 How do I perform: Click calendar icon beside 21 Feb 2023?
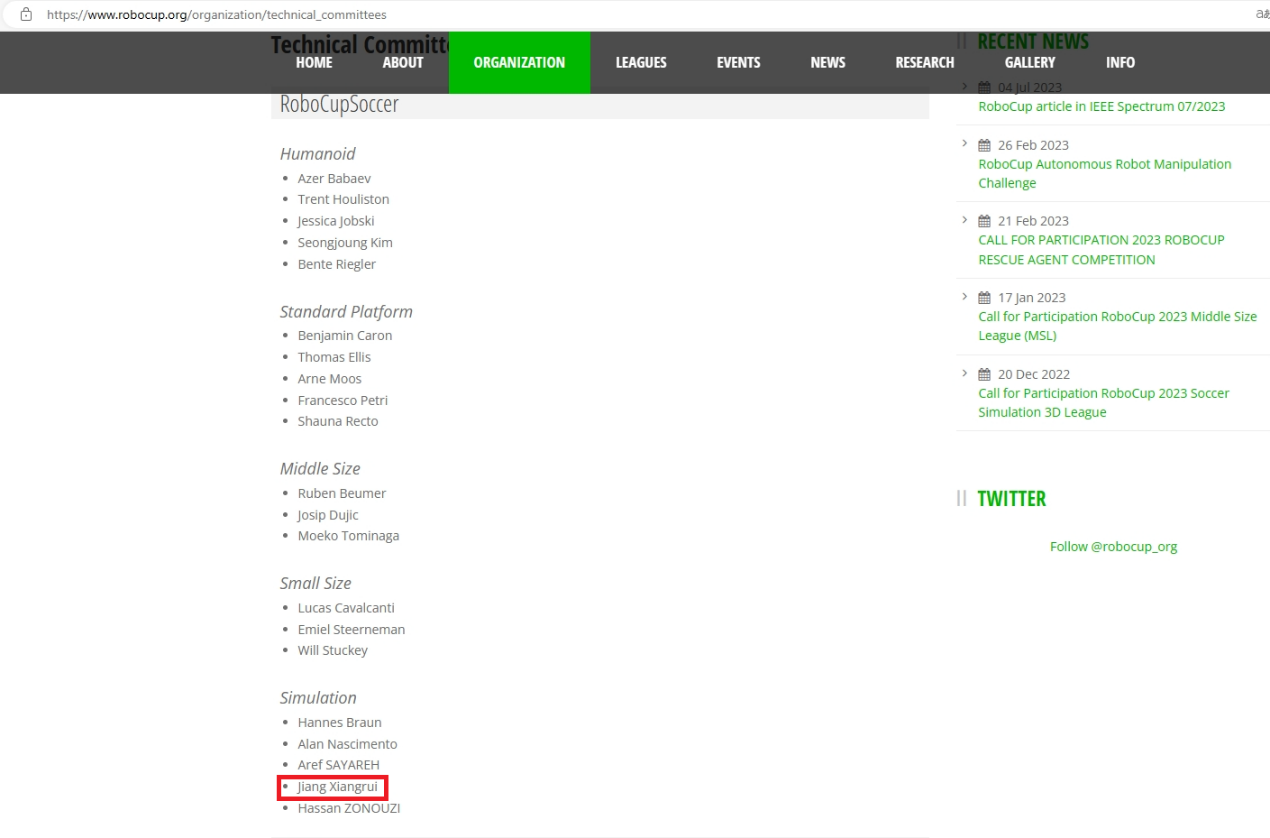pyautogui.click(x=984, y=221)
